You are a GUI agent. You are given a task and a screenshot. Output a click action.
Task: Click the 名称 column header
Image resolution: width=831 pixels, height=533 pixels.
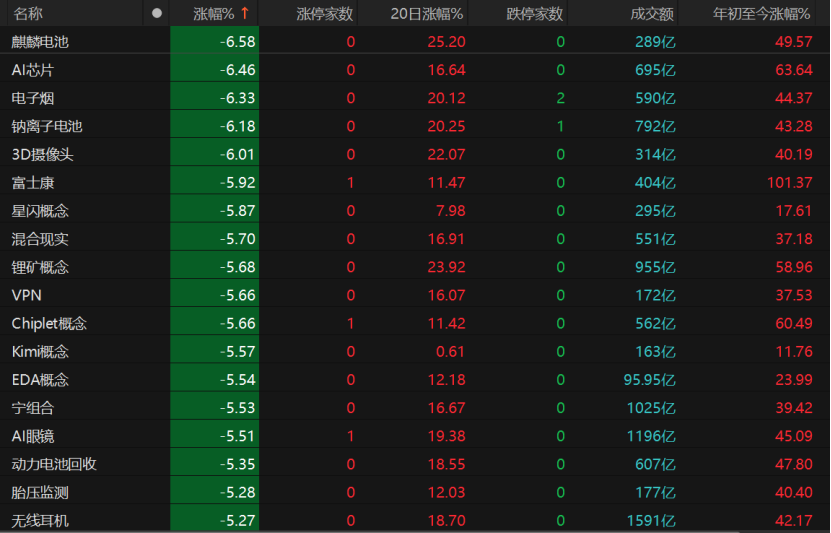[x=28, y=14]
